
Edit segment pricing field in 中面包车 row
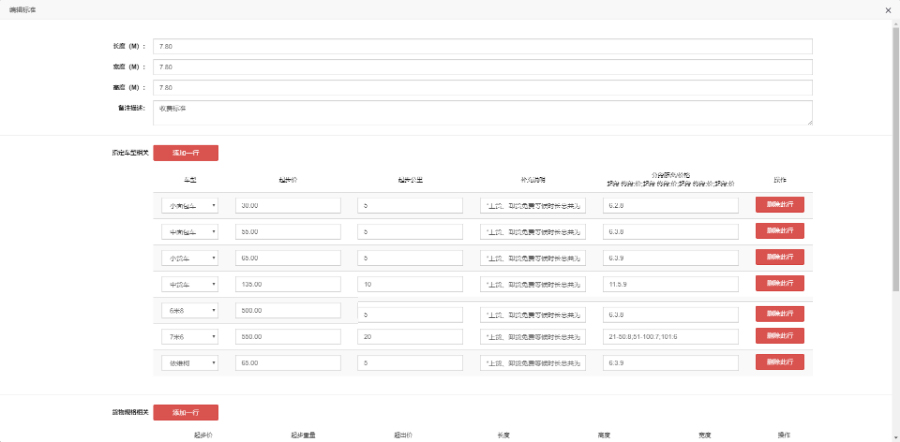[670, 232]
